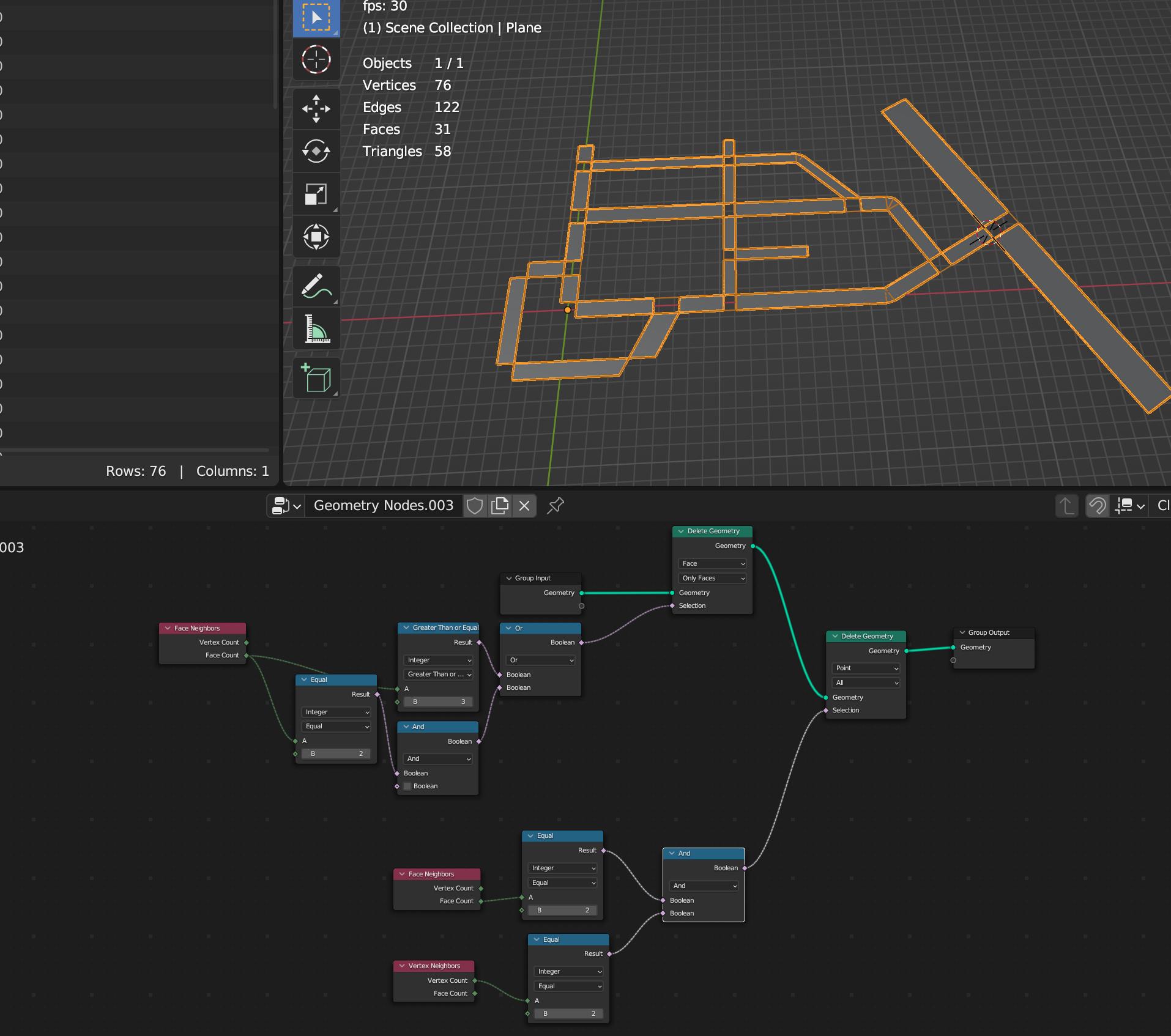
Task: Toggle fake user shield for node group
Action: (475, 506)
